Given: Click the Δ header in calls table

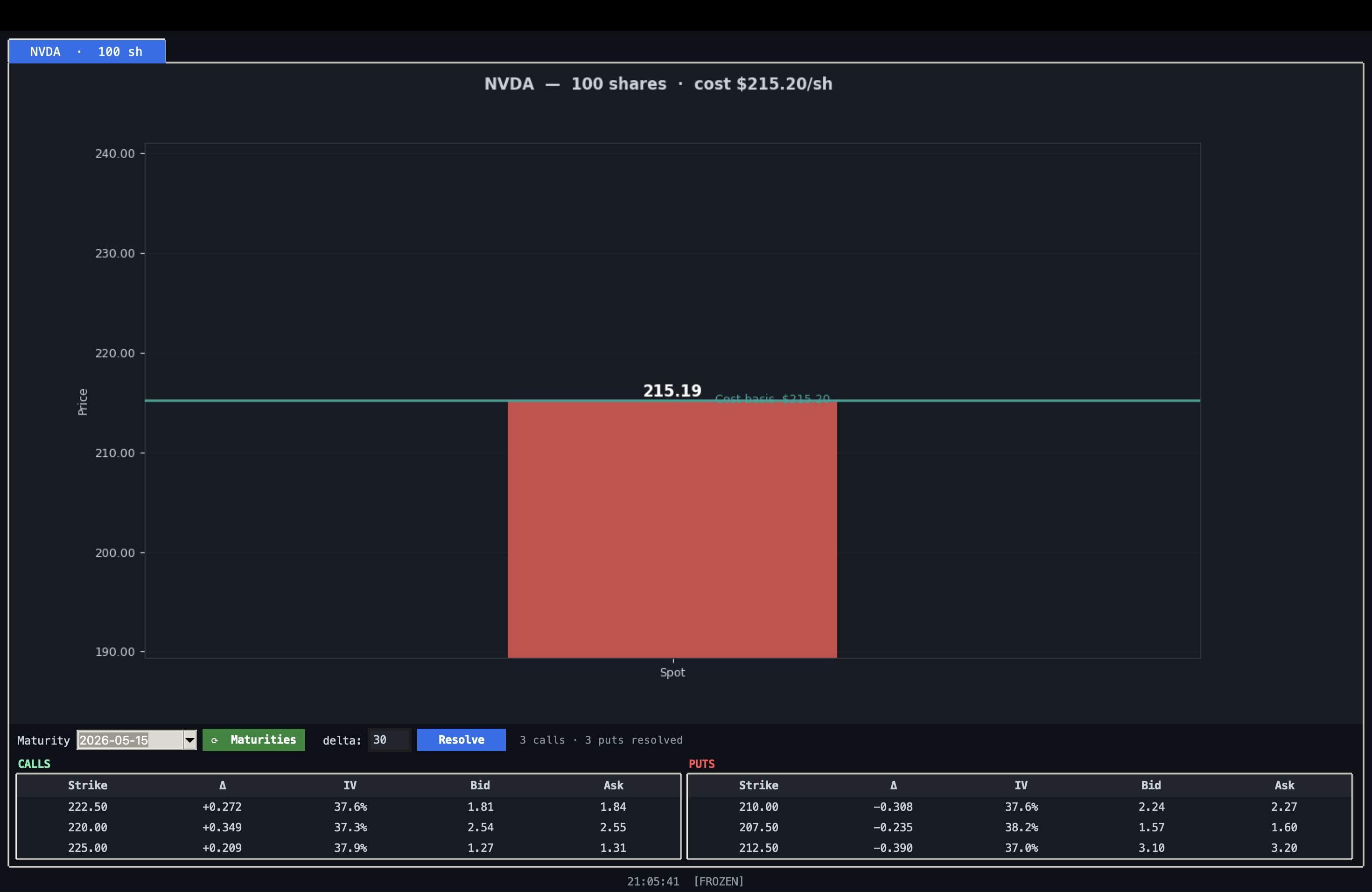Looking at the screenshot, I should [222, 785].
